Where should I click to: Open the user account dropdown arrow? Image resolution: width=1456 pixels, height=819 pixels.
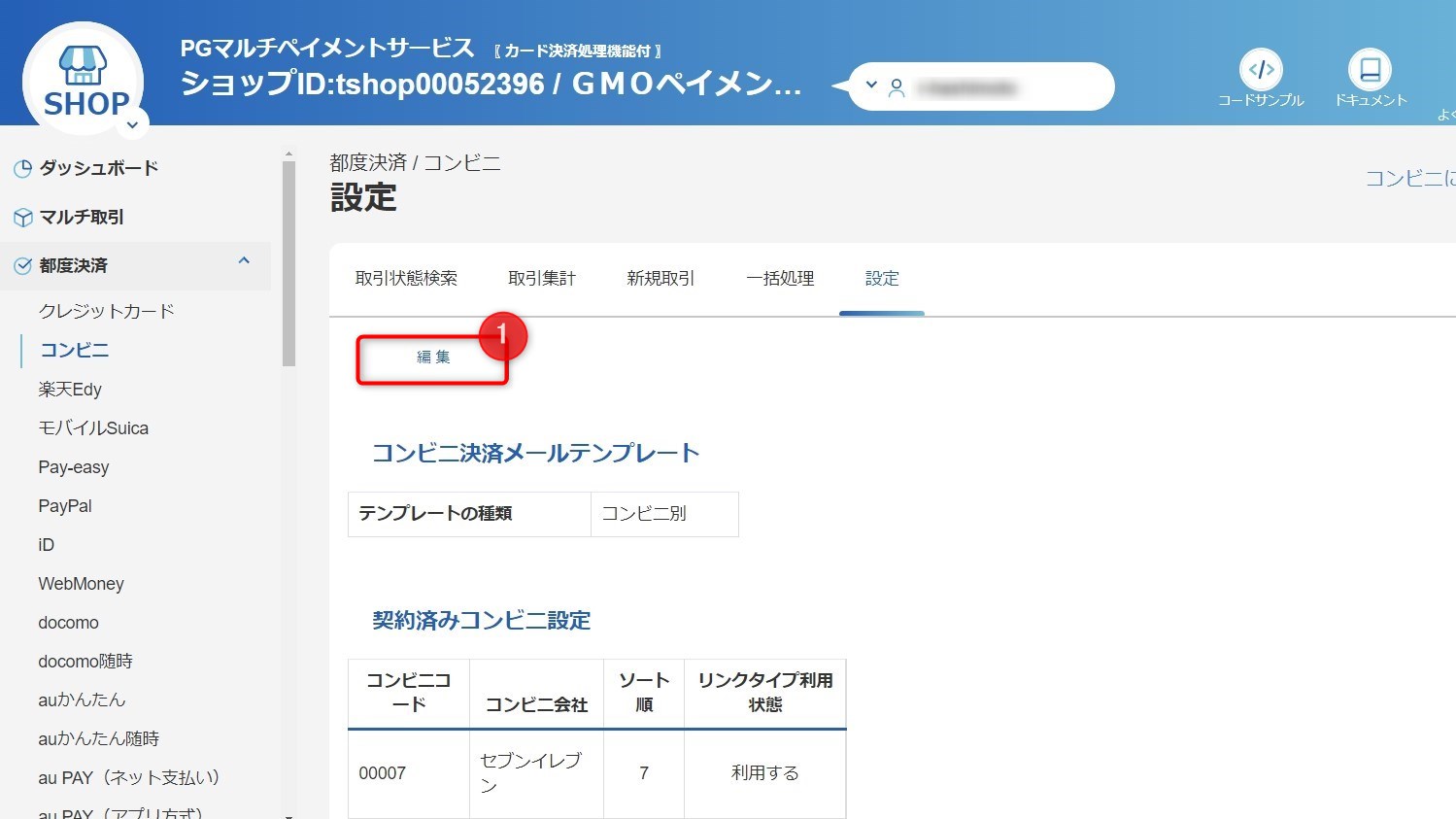(871, 85)
